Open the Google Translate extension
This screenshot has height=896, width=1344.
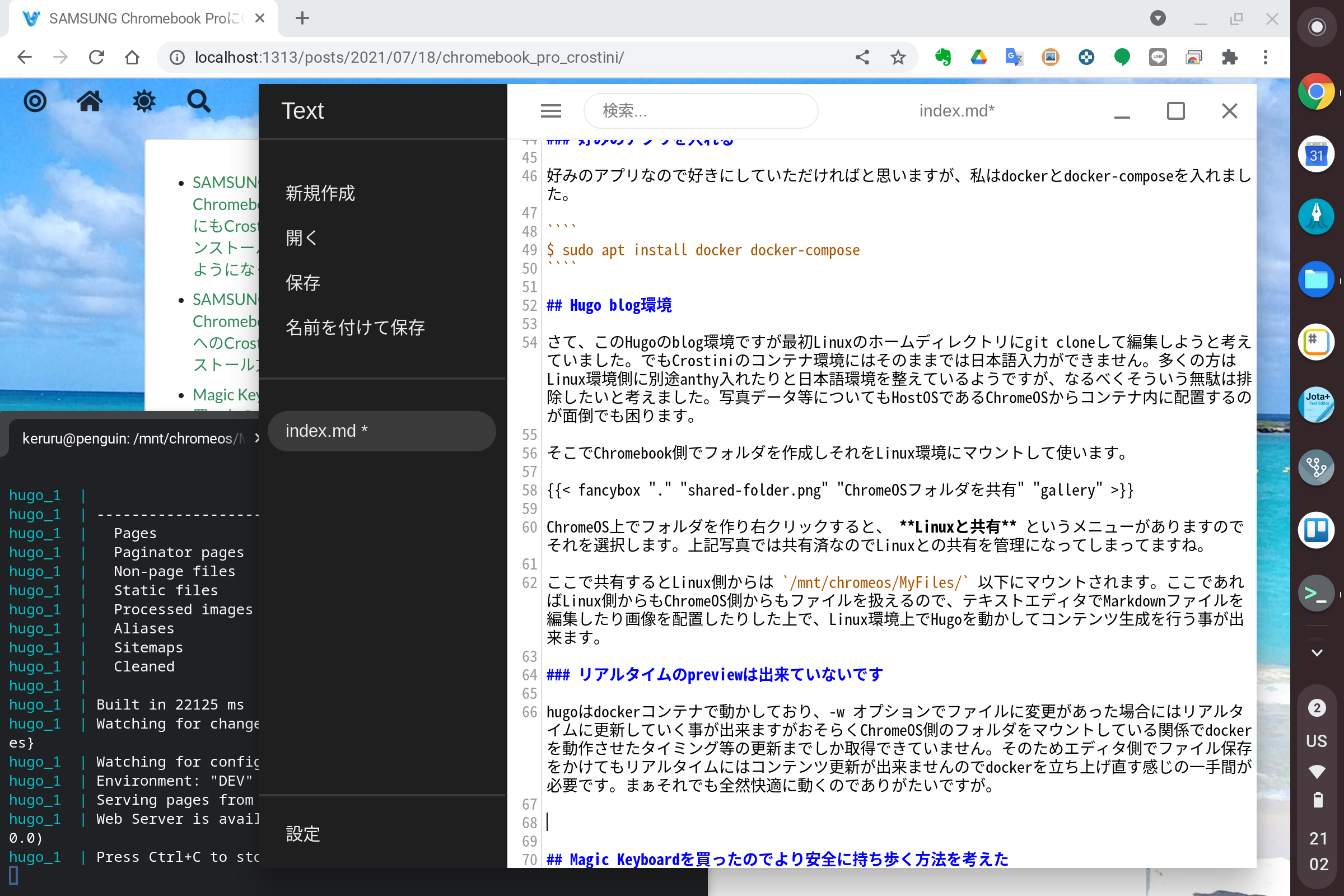(x=1014, y=57)
